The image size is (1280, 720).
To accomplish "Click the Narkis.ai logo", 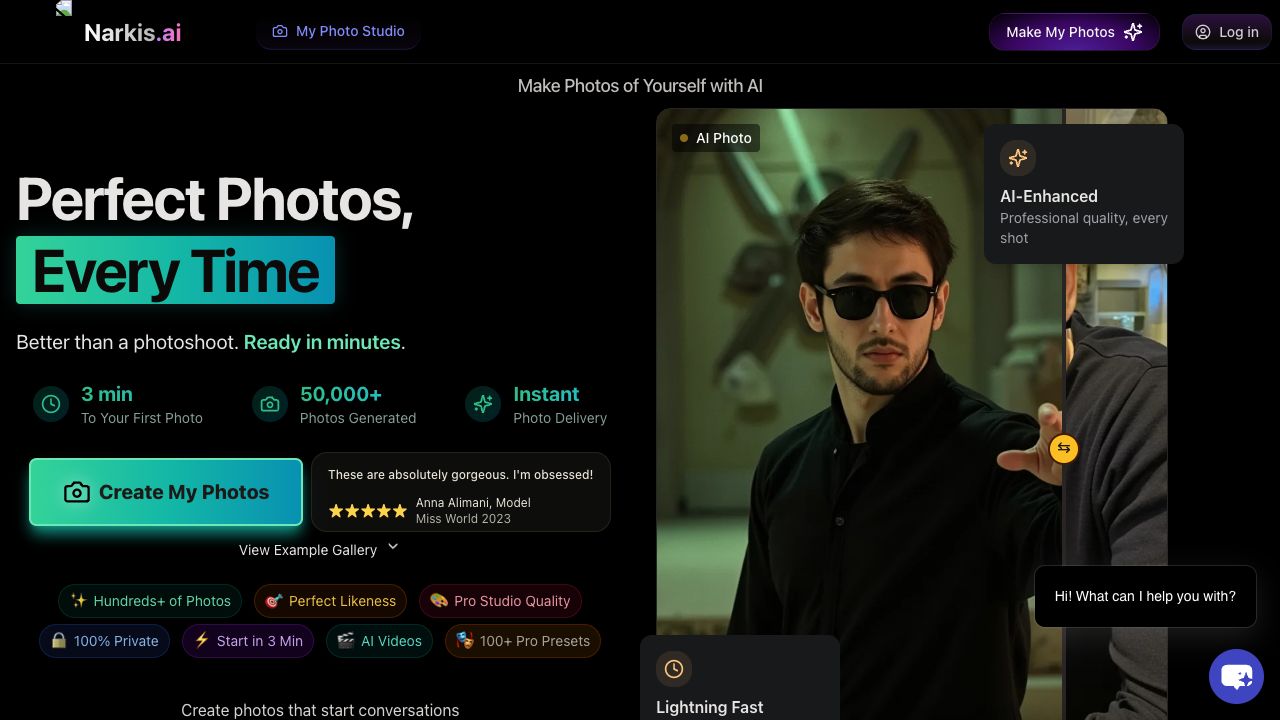I will [133, 32].
